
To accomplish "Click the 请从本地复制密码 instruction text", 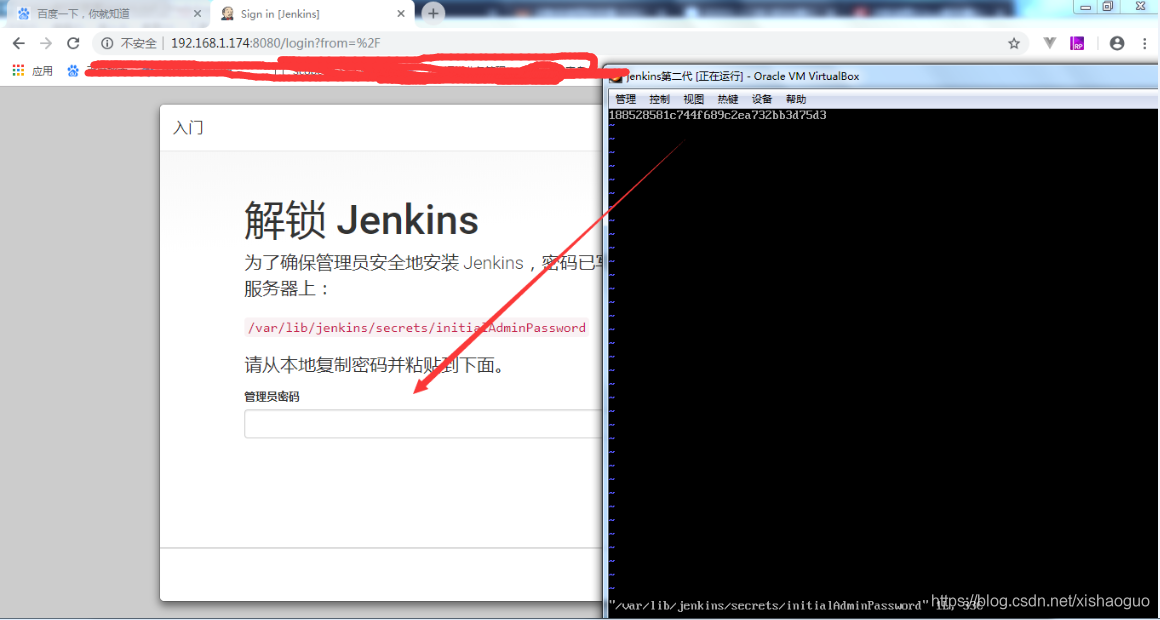I will point(377,365).
